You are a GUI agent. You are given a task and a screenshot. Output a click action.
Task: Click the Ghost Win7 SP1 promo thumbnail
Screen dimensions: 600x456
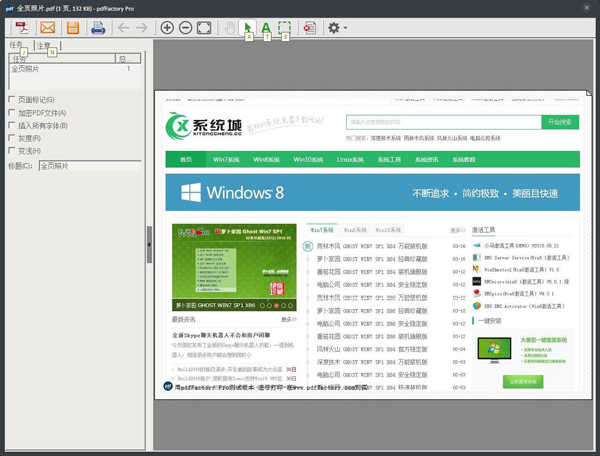(234, 267)
